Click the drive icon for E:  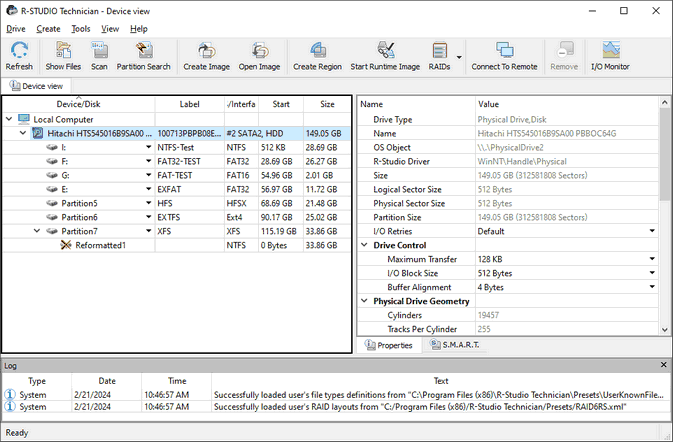point(52,189)
